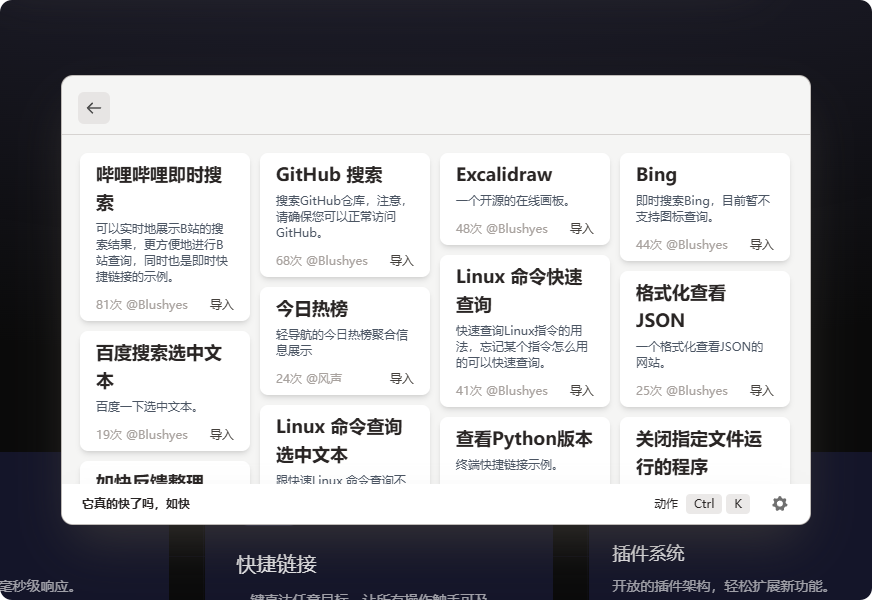This screenshot has height=600, width=872.
Task: Import the 格式化查看 JSON quick link
Action: click(x=761, y=391)
